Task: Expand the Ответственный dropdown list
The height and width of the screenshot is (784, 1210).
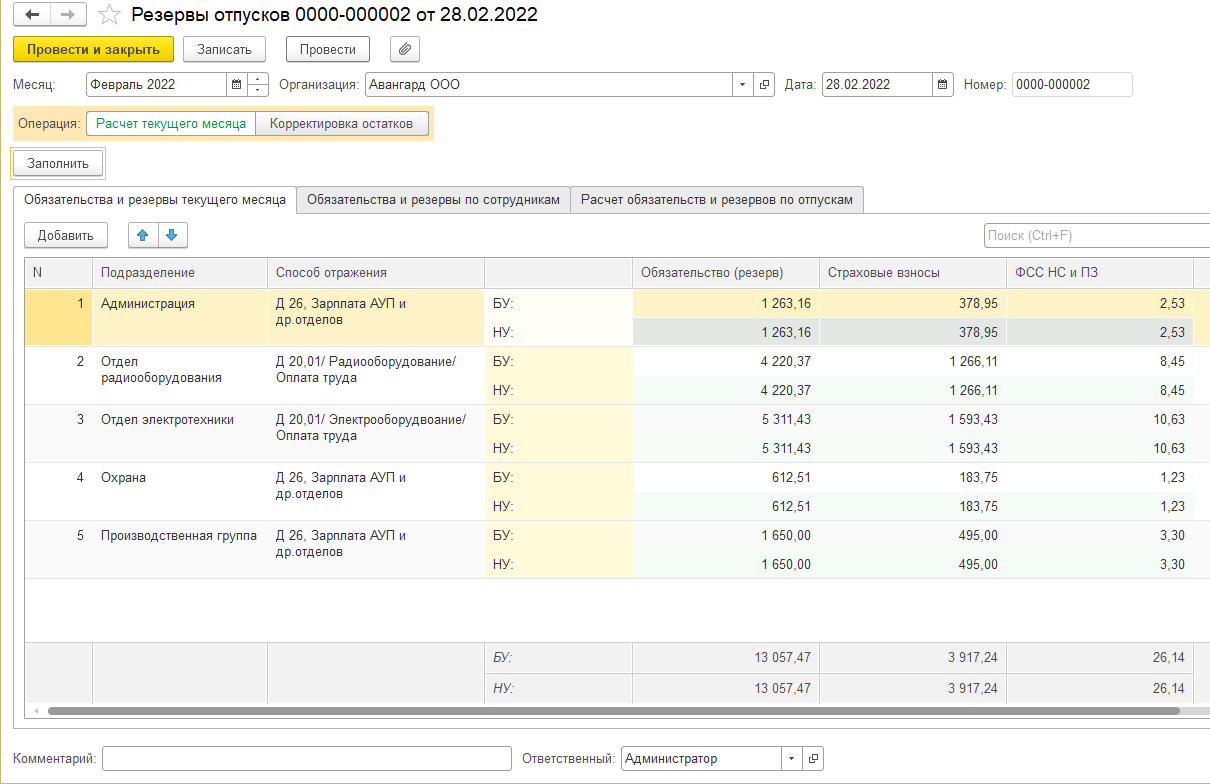Action: 791,759
